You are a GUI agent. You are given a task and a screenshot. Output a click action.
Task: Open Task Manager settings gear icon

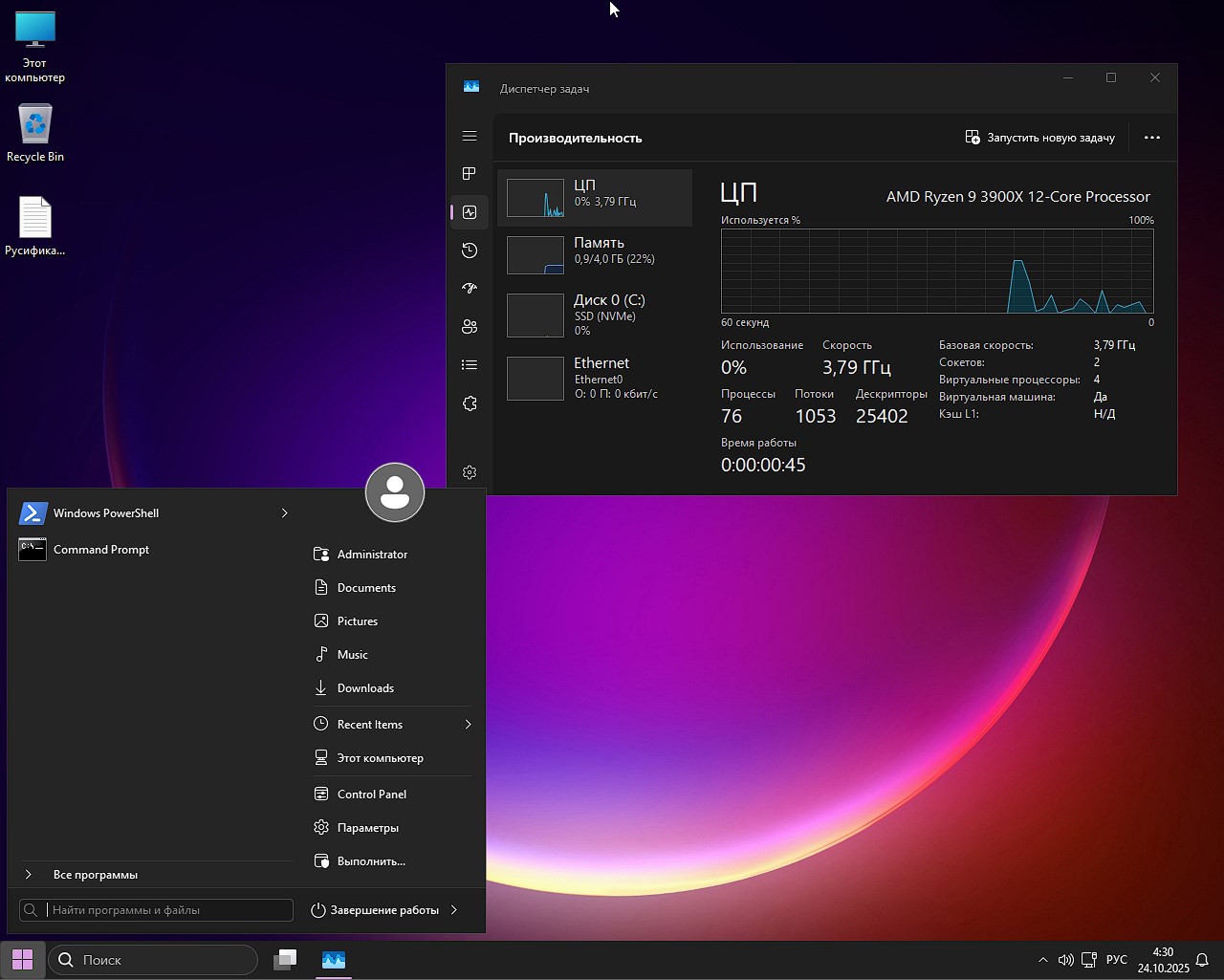[x=470, y=472]
